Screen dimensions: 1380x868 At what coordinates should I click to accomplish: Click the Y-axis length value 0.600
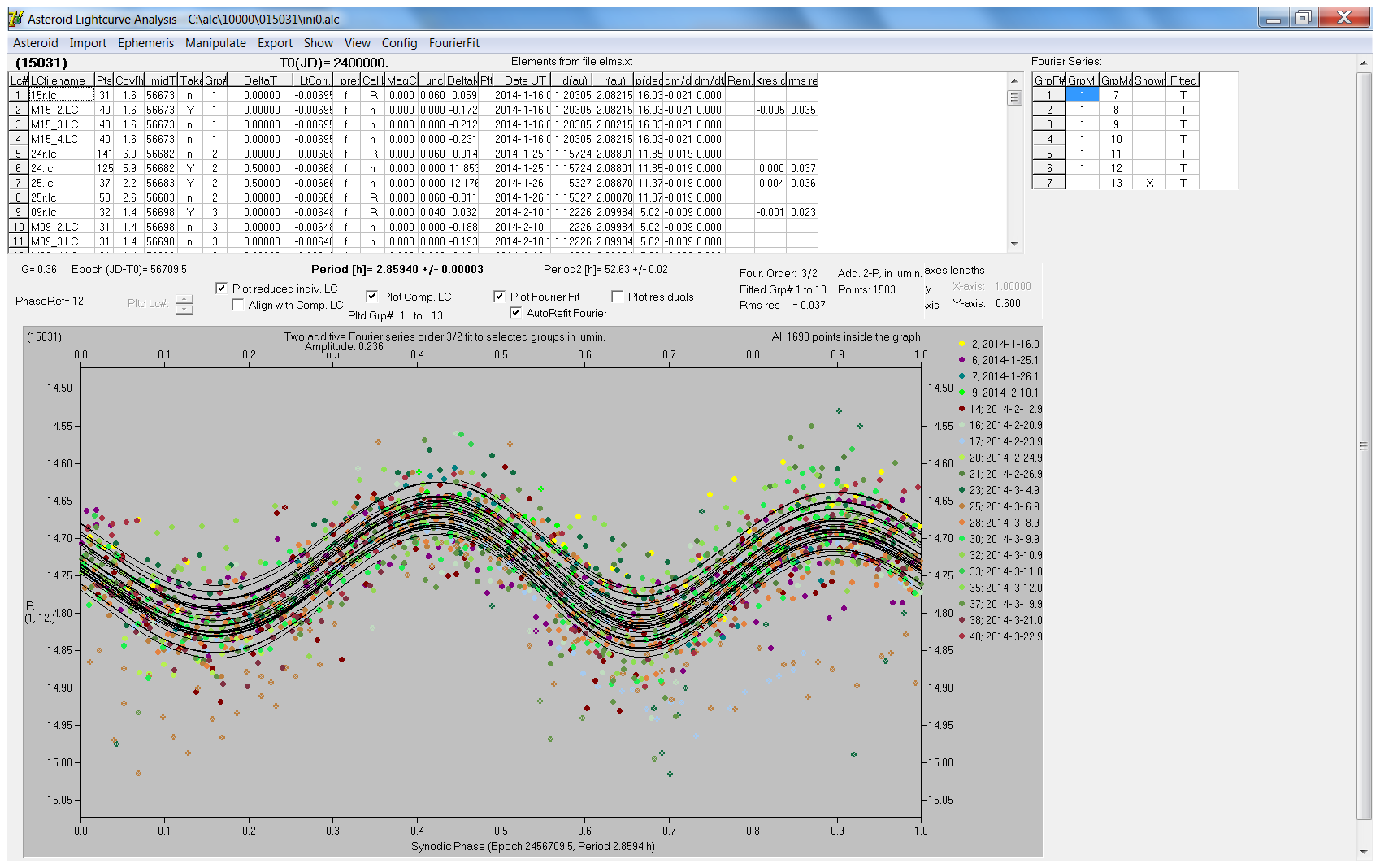click(1008, 303)
